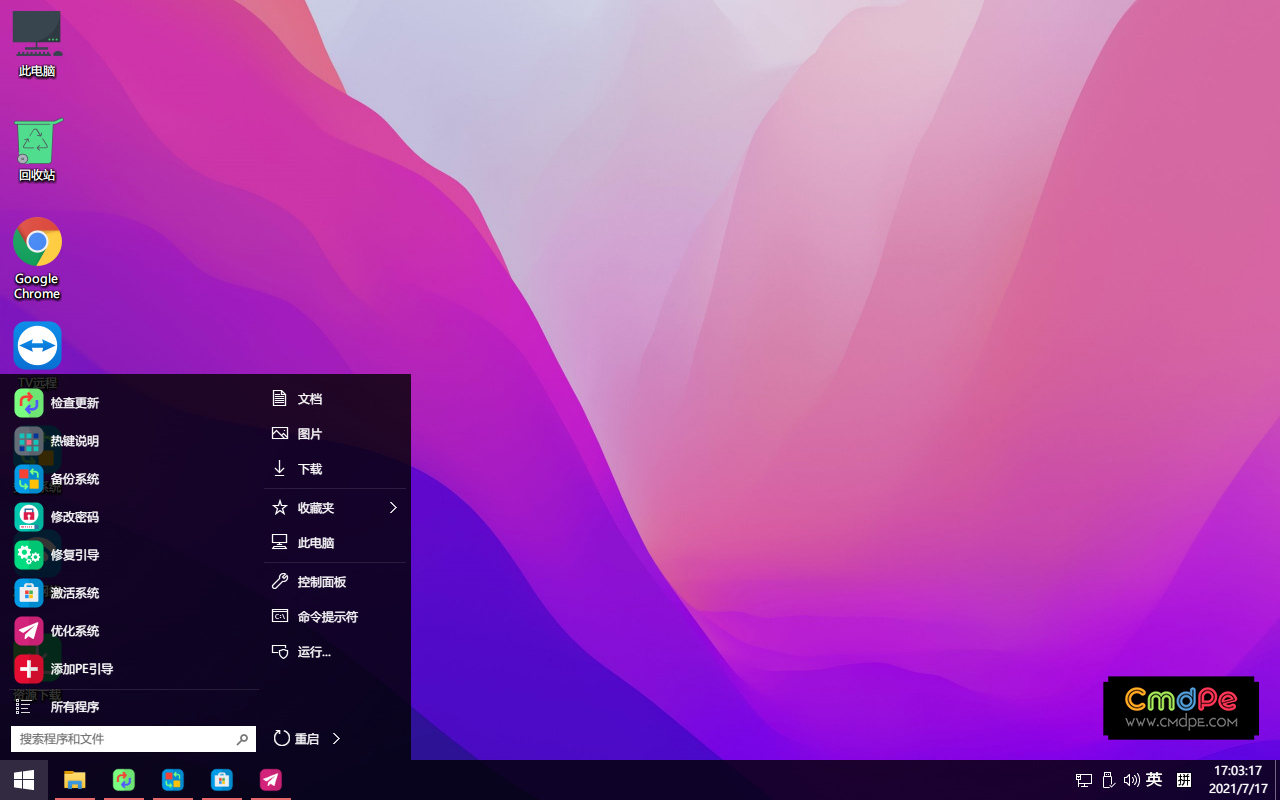Viewport: 1280px width, 800px height.
Task: Open the 图片 pictures entry
Action: 336,434
